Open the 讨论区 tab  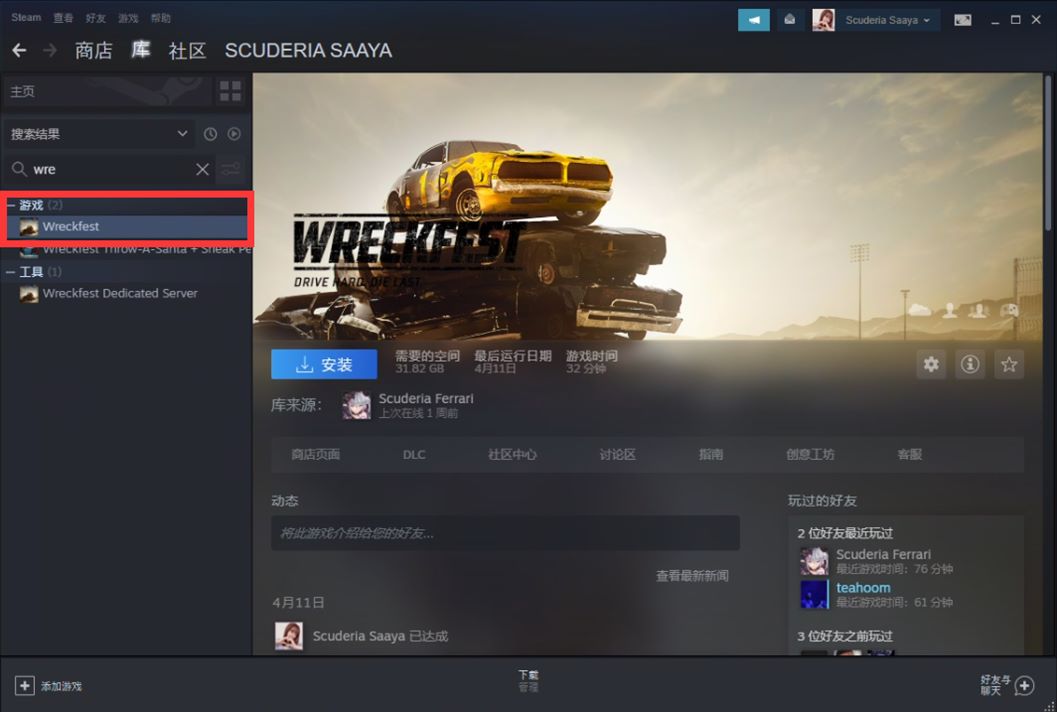(x=617, y=454)
